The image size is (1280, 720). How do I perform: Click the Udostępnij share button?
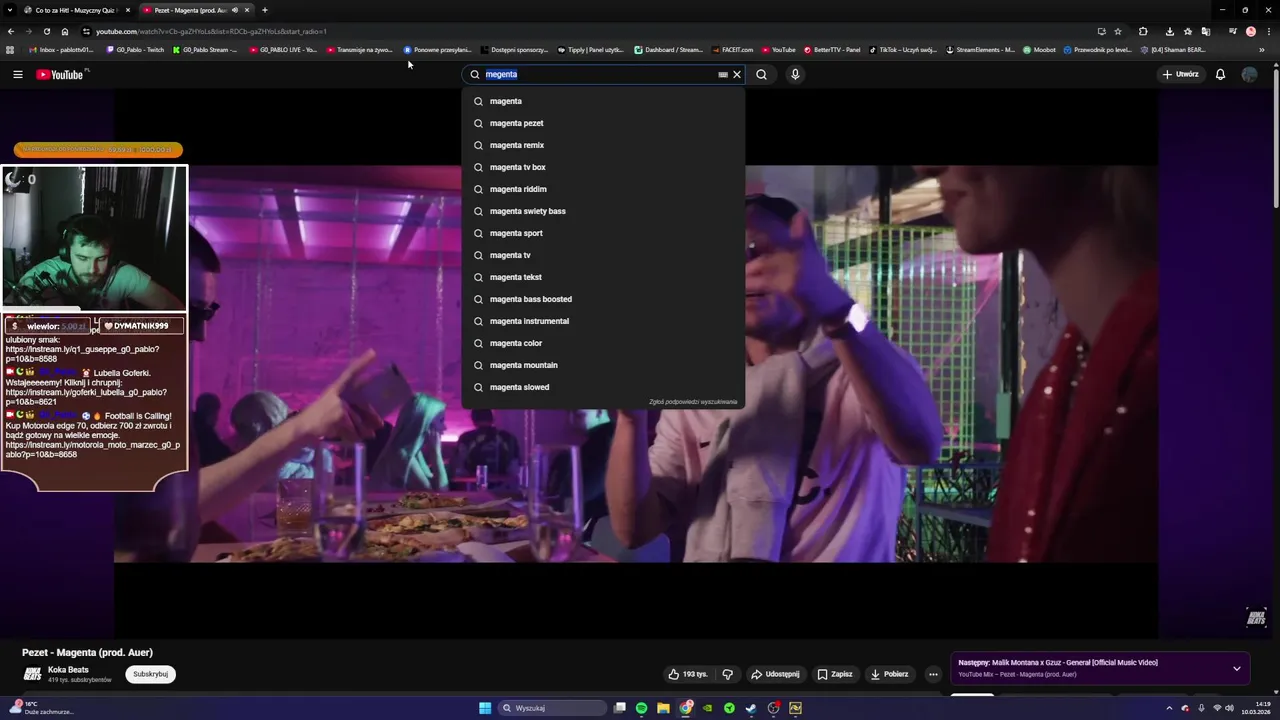pyautogui.click(x=775, y=674)
